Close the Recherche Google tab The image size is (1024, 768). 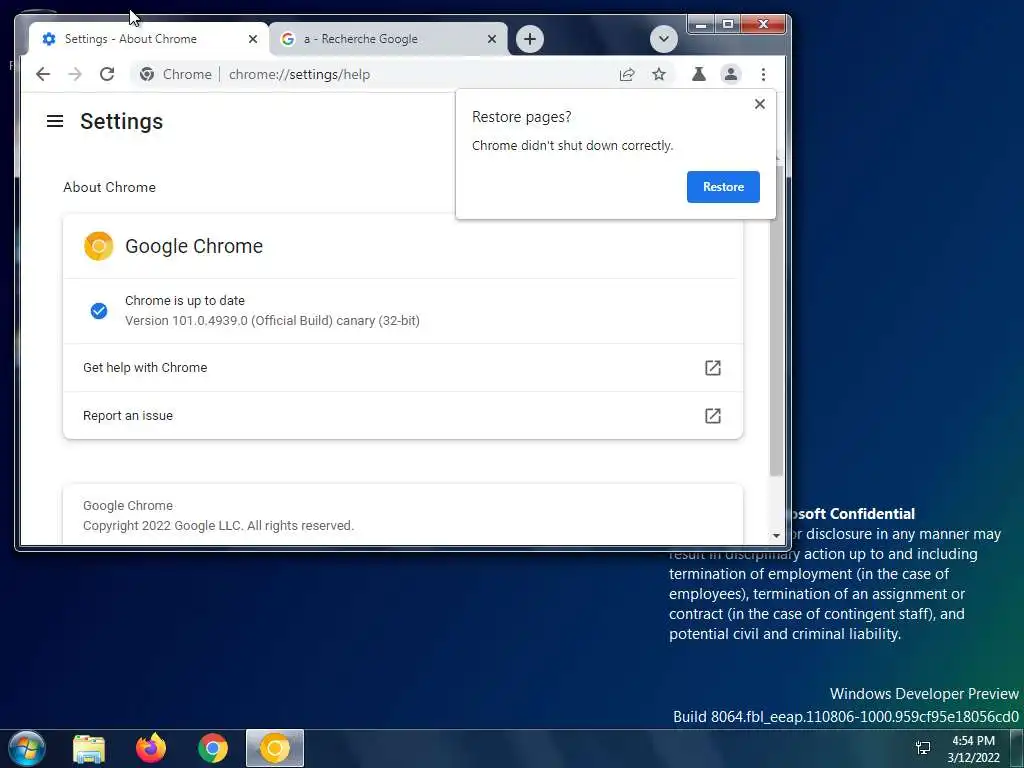(492, 39)
